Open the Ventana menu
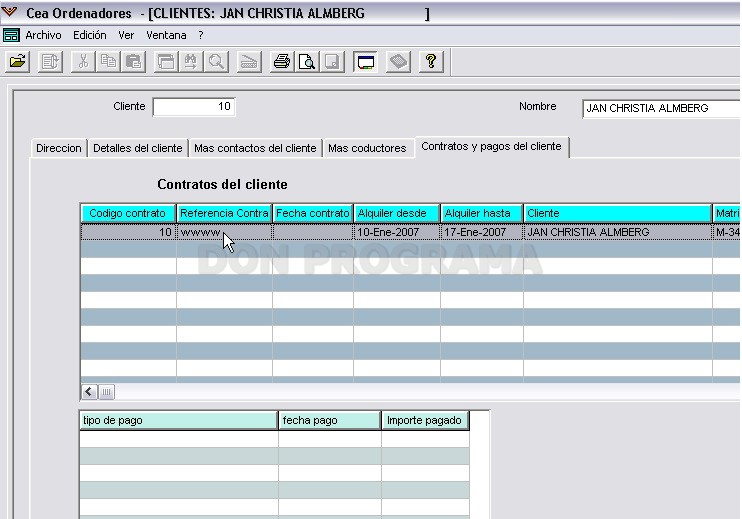Image resolution: width=742 pixels, height=519 pixels. 166,35
